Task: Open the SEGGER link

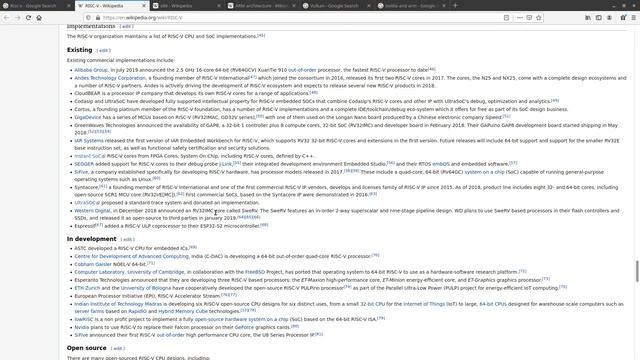Action: point(84,164)
